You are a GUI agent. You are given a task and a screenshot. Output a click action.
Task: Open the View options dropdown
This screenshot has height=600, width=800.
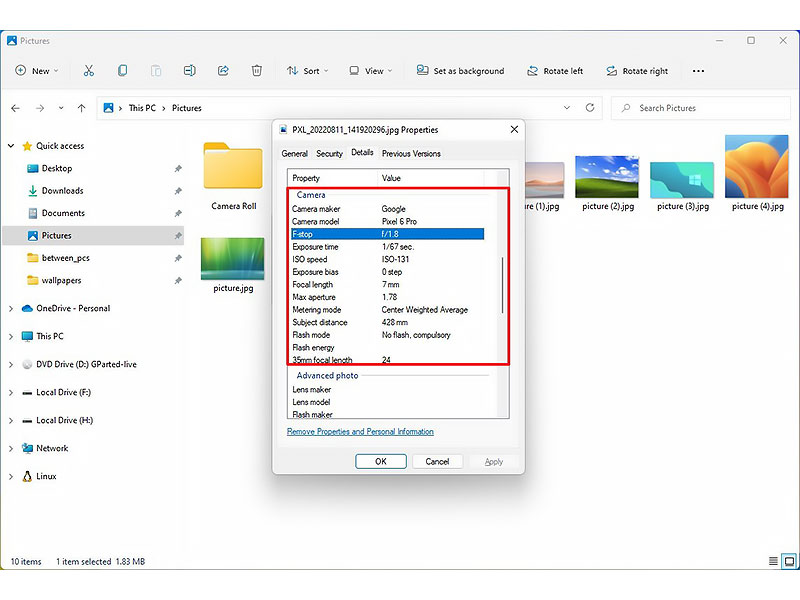370,71
